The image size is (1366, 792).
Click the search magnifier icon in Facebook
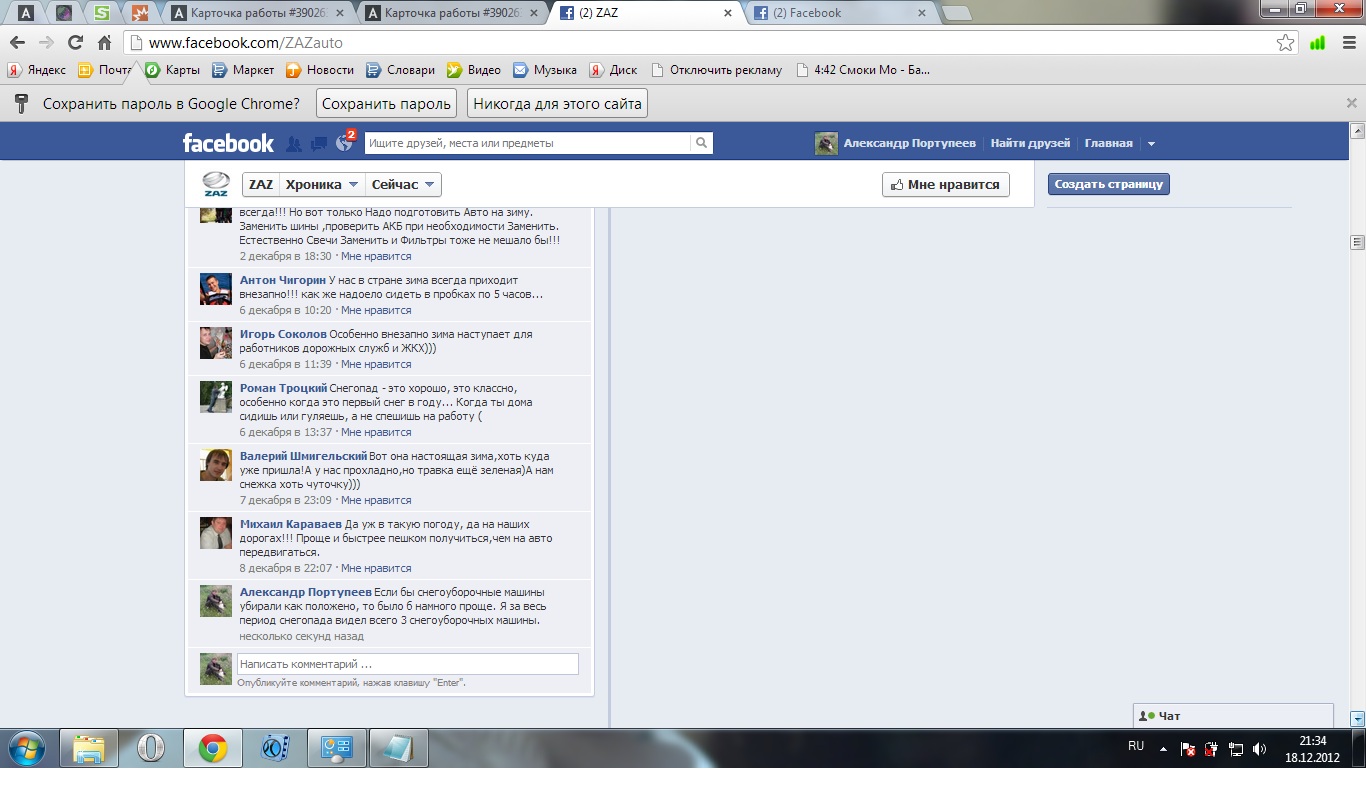click(x=702, y=143)
